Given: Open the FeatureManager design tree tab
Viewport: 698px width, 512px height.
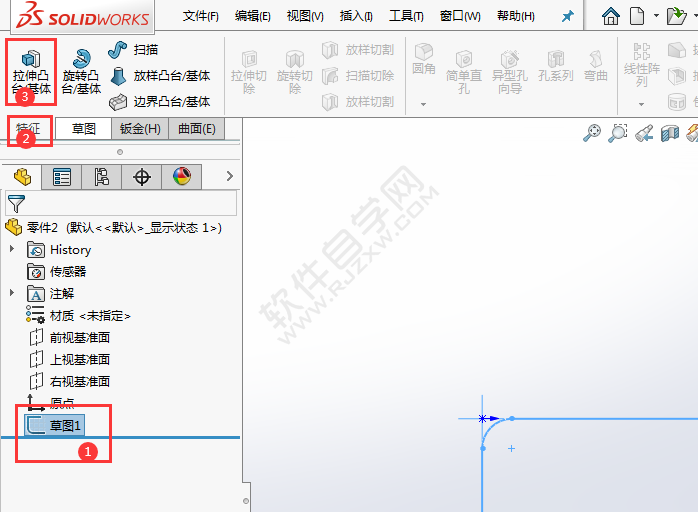Looking at the screenshot, I should [x=22, y=177].
